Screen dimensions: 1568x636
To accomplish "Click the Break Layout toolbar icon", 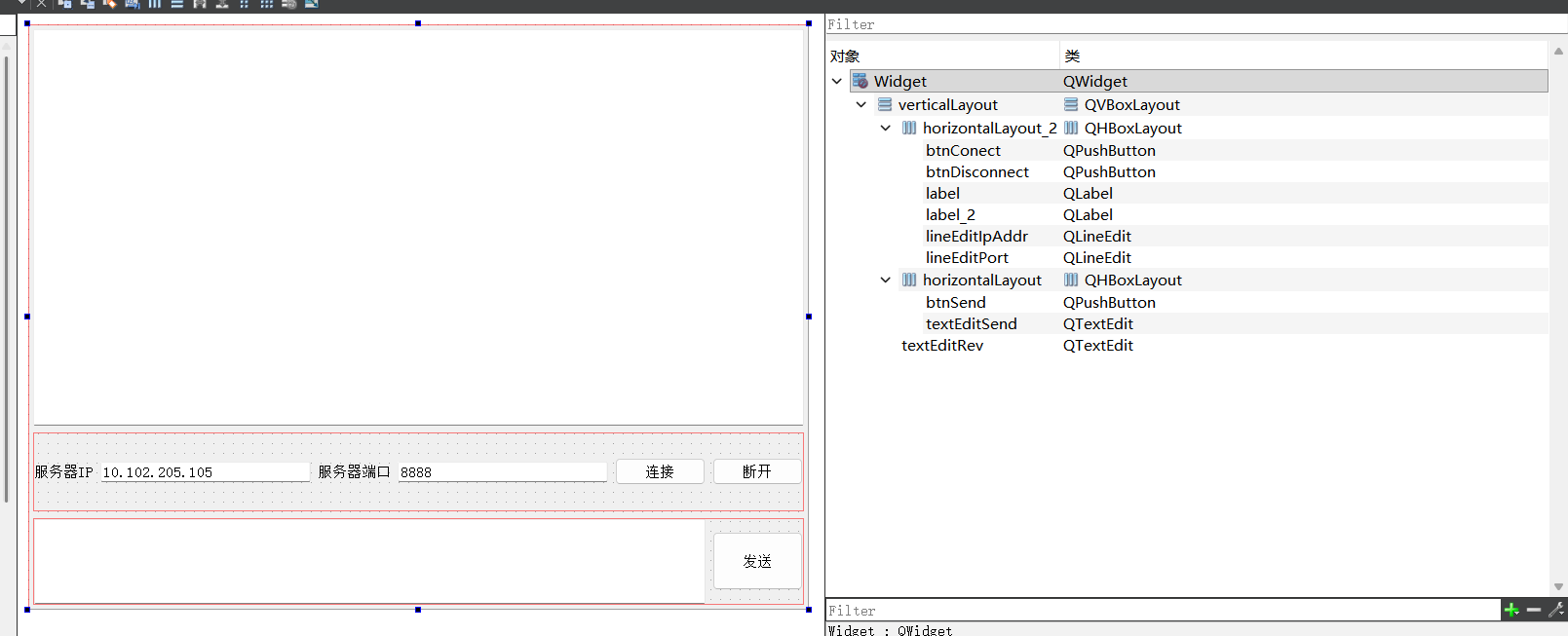I will point(289,4).
